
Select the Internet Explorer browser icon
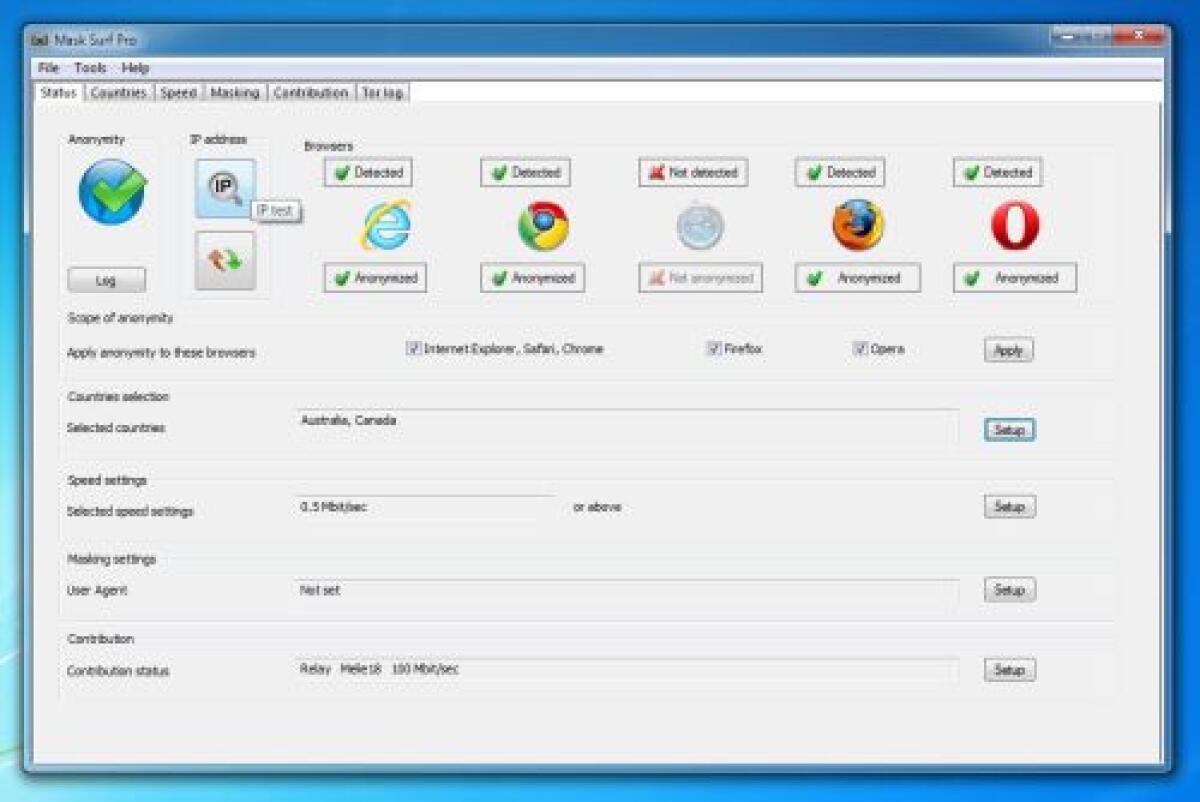coord(386,228)
